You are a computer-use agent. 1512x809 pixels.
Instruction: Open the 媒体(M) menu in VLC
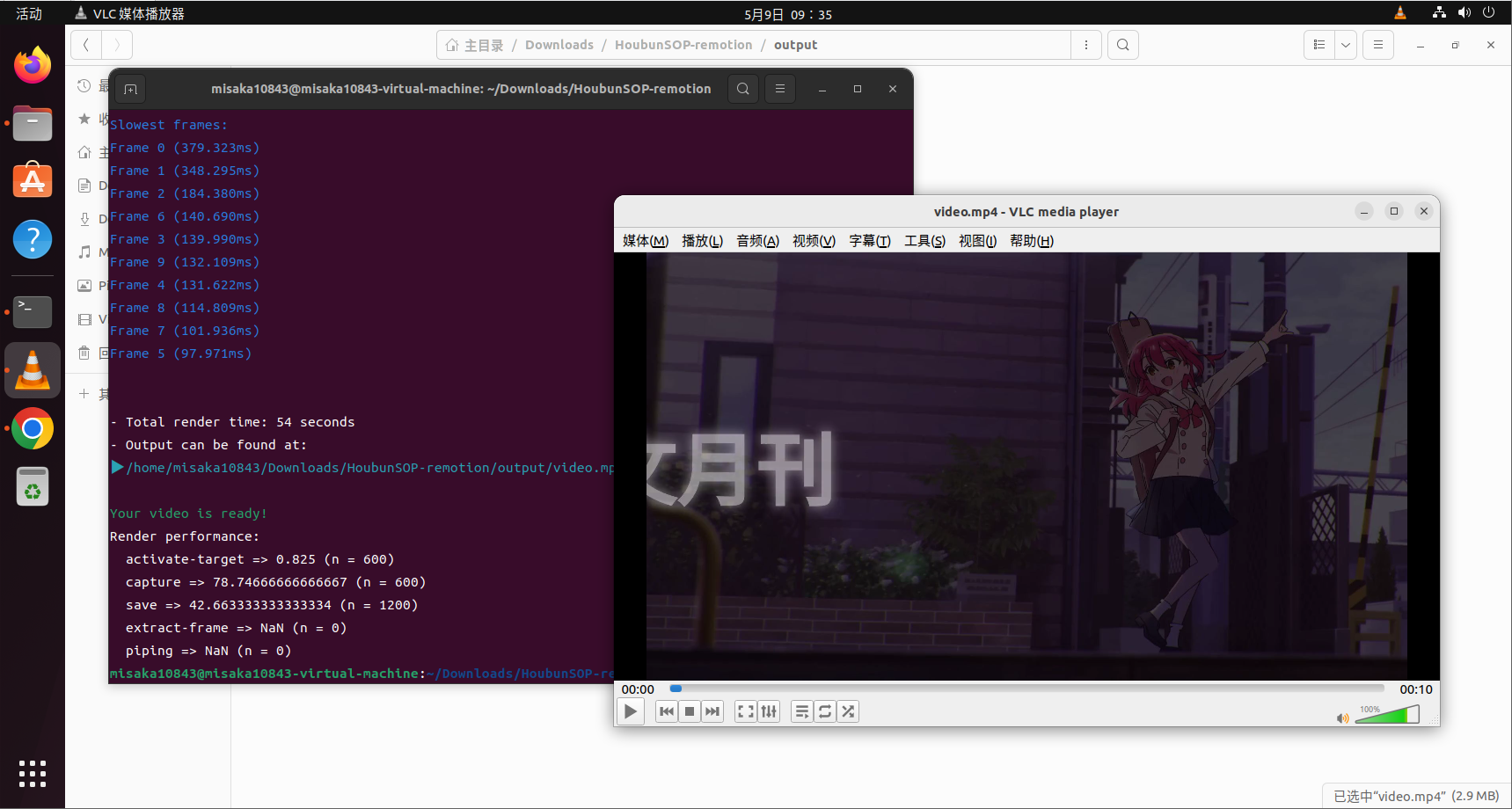646,241
